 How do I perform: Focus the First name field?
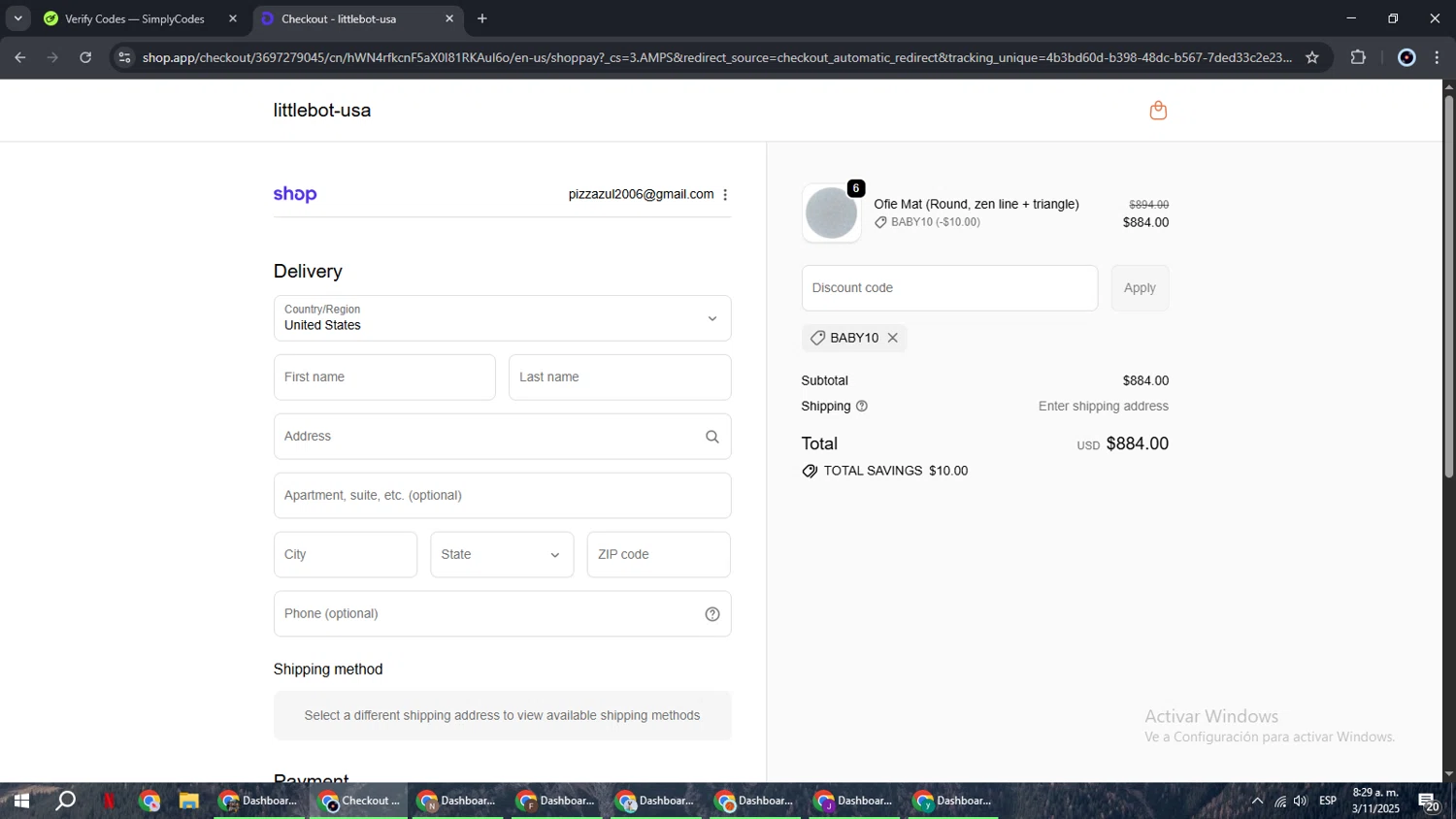(x=384, y=377)
